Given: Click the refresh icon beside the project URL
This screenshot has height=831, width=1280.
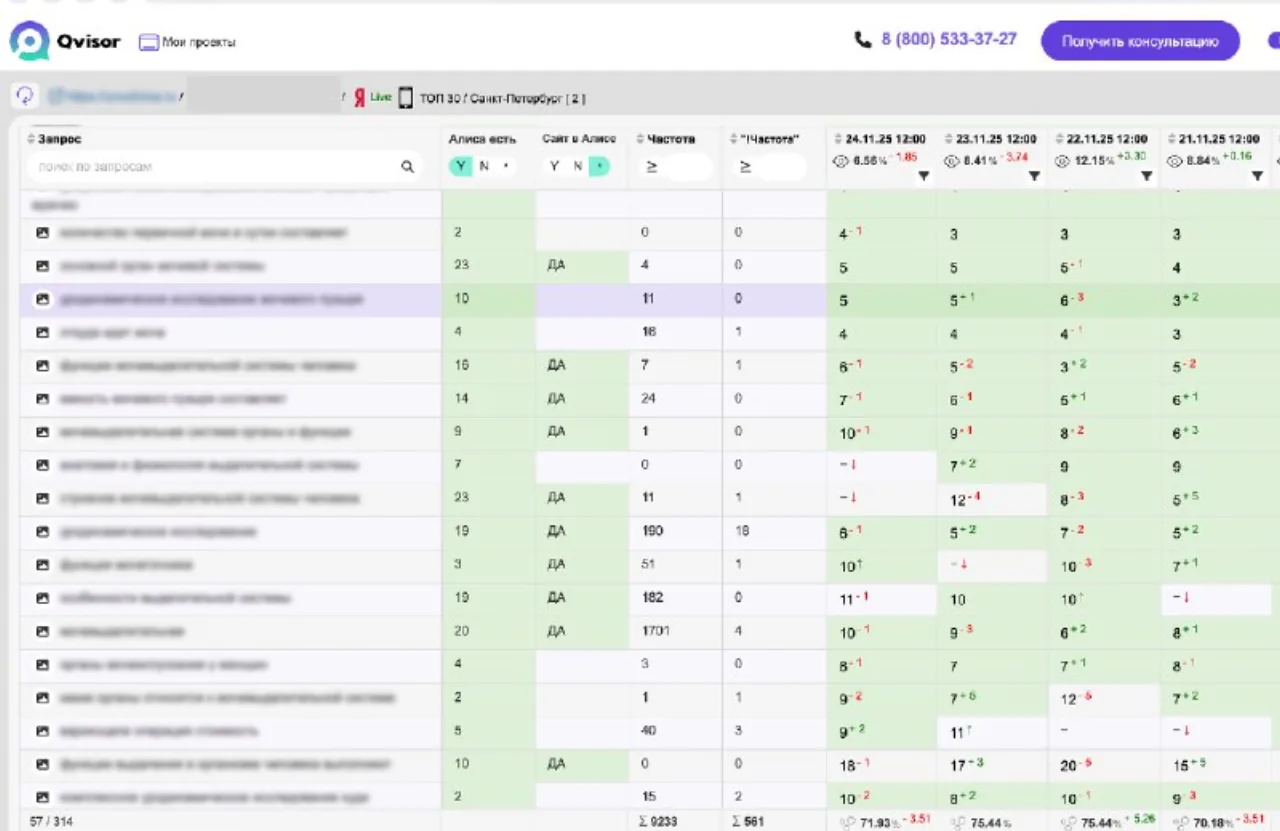Looking at the screenshot, I should tap(25, 96).
